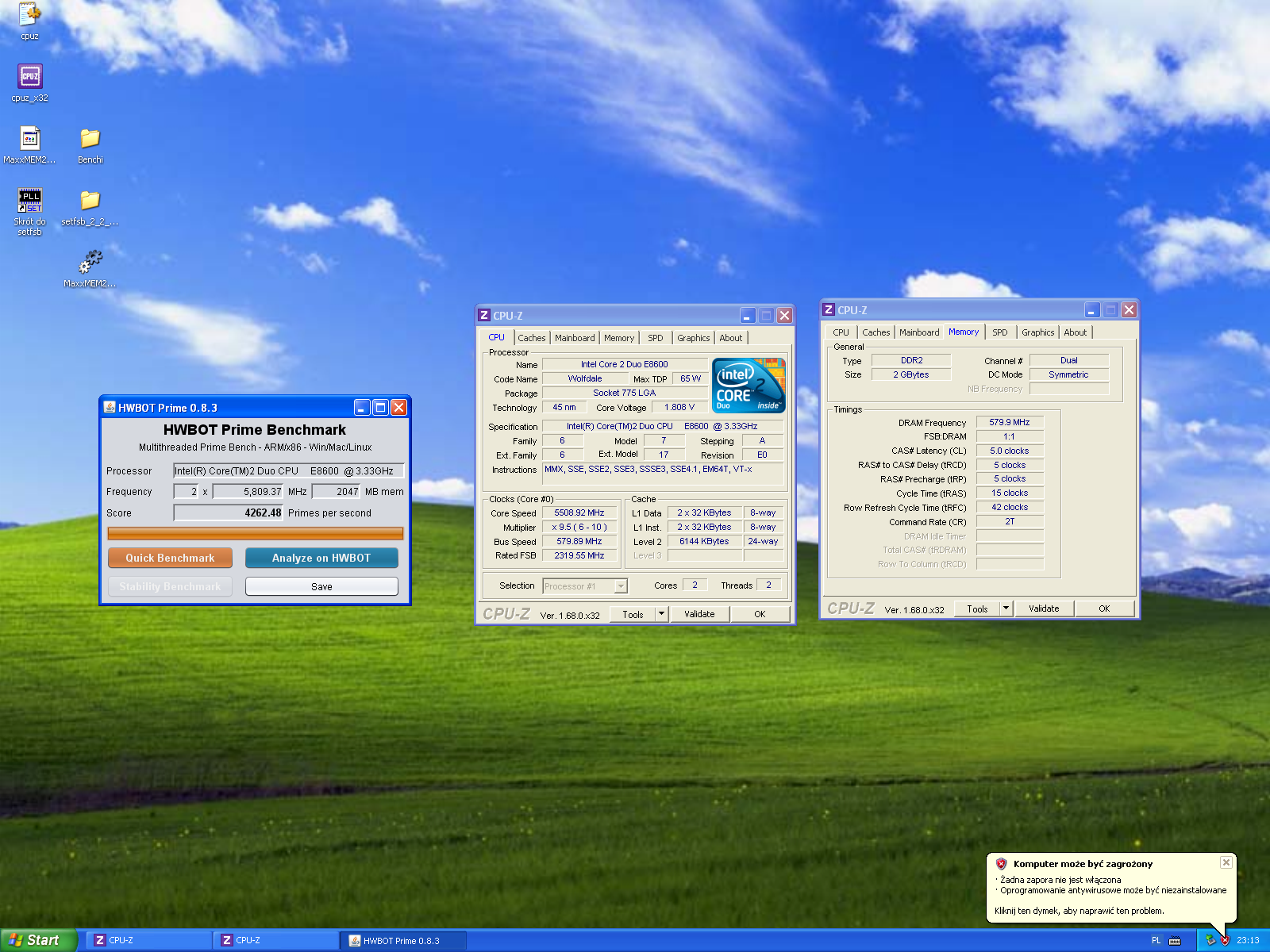
Task: Click Tools button in right CPU-Z window
Action: point(977,608)
